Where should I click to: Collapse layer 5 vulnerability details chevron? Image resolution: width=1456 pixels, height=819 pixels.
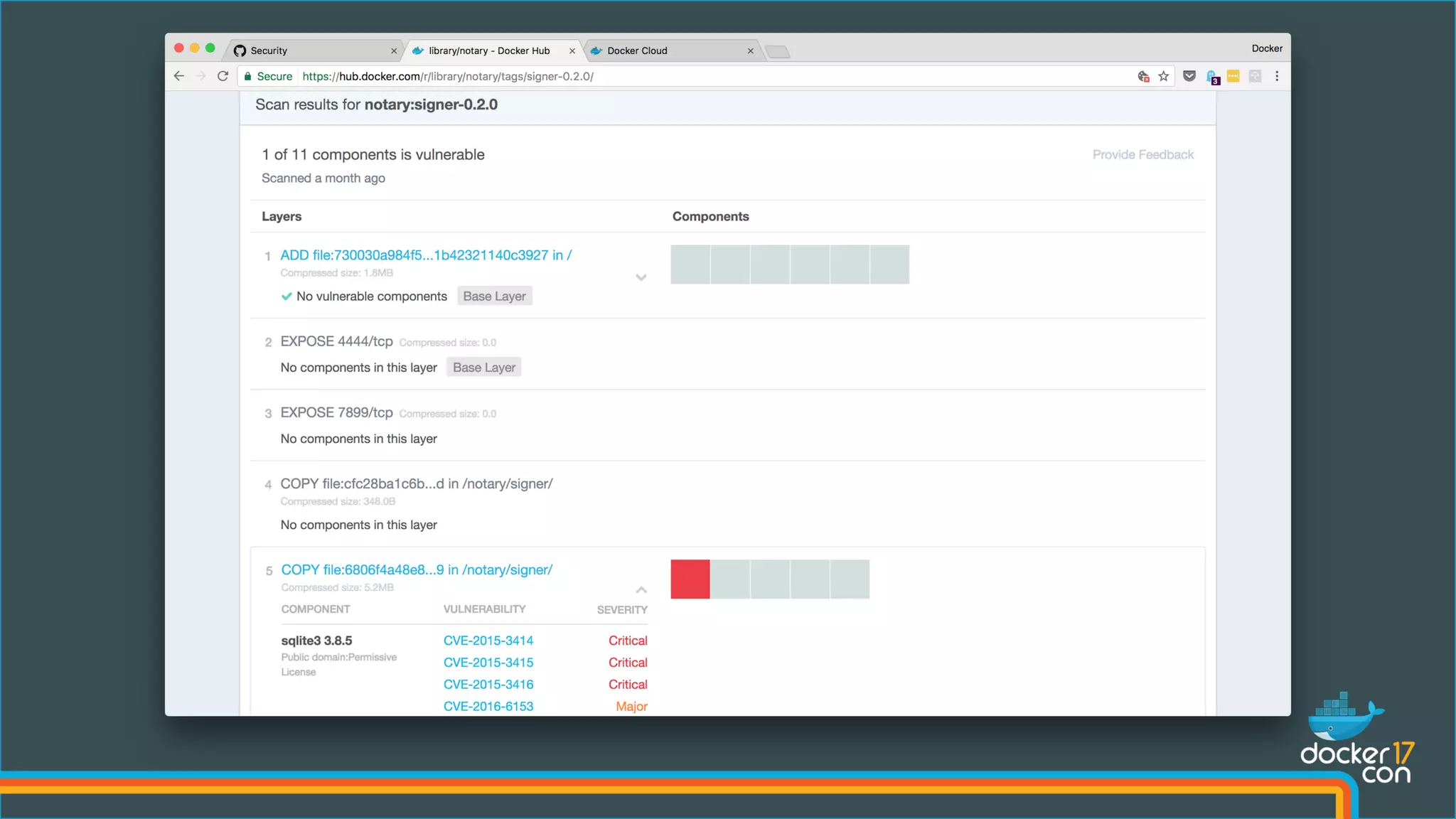tap(641, 590)
